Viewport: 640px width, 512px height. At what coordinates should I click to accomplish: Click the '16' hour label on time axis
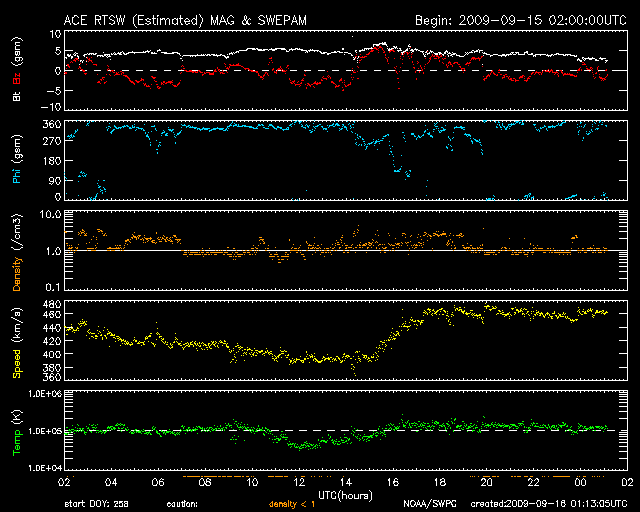coord(393,483)
